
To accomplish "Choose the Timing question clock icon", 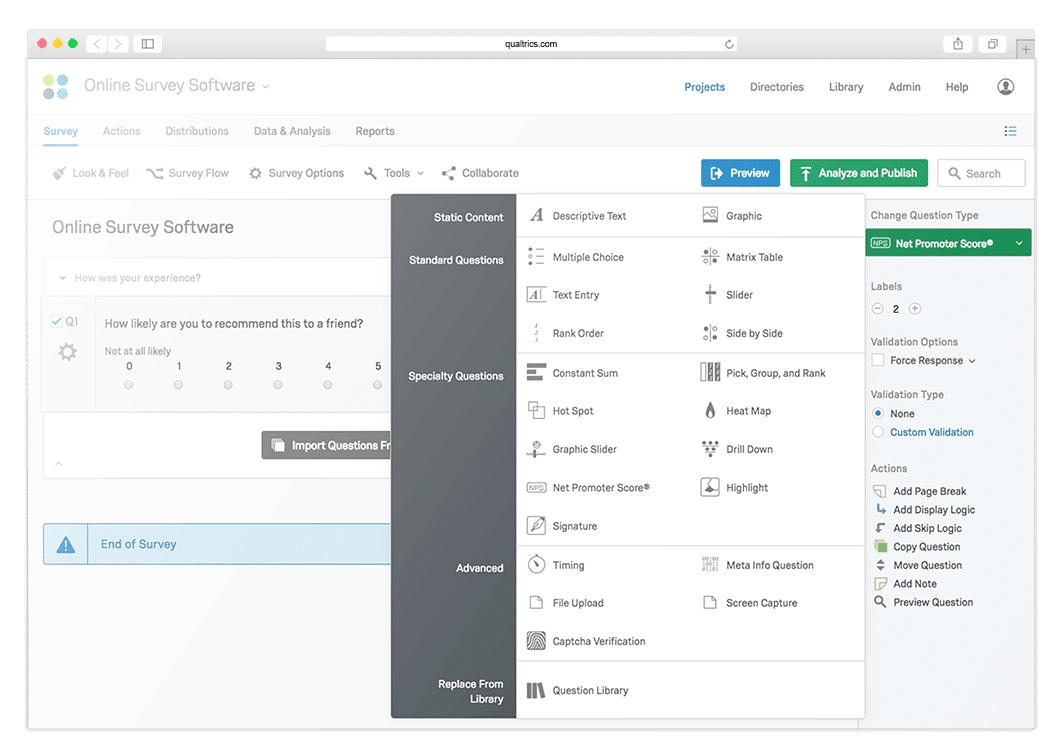I will [x=536, y=565].
